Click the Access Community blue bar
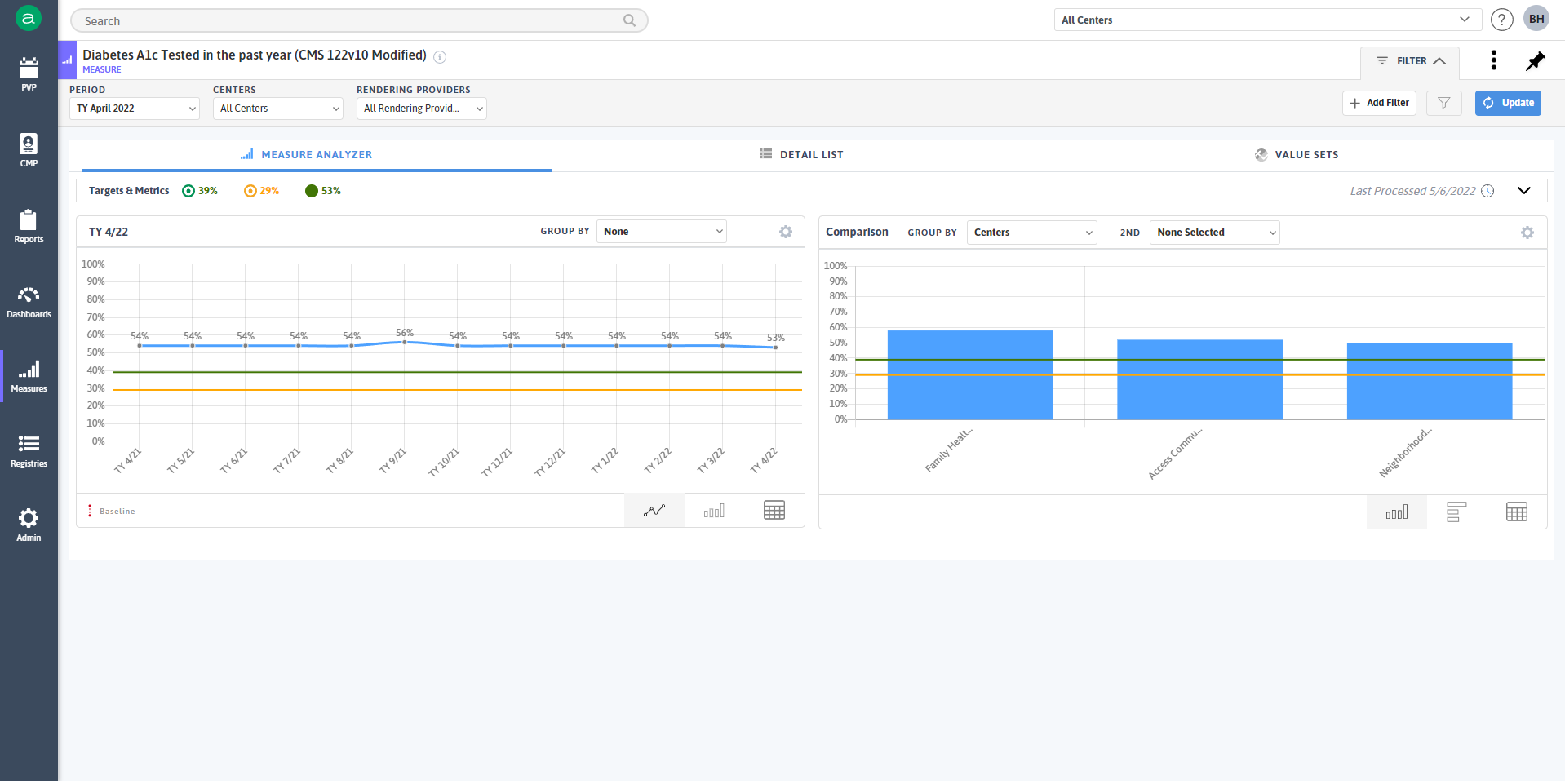The height and width of the screenshot is (784, 1565). 1199,380
